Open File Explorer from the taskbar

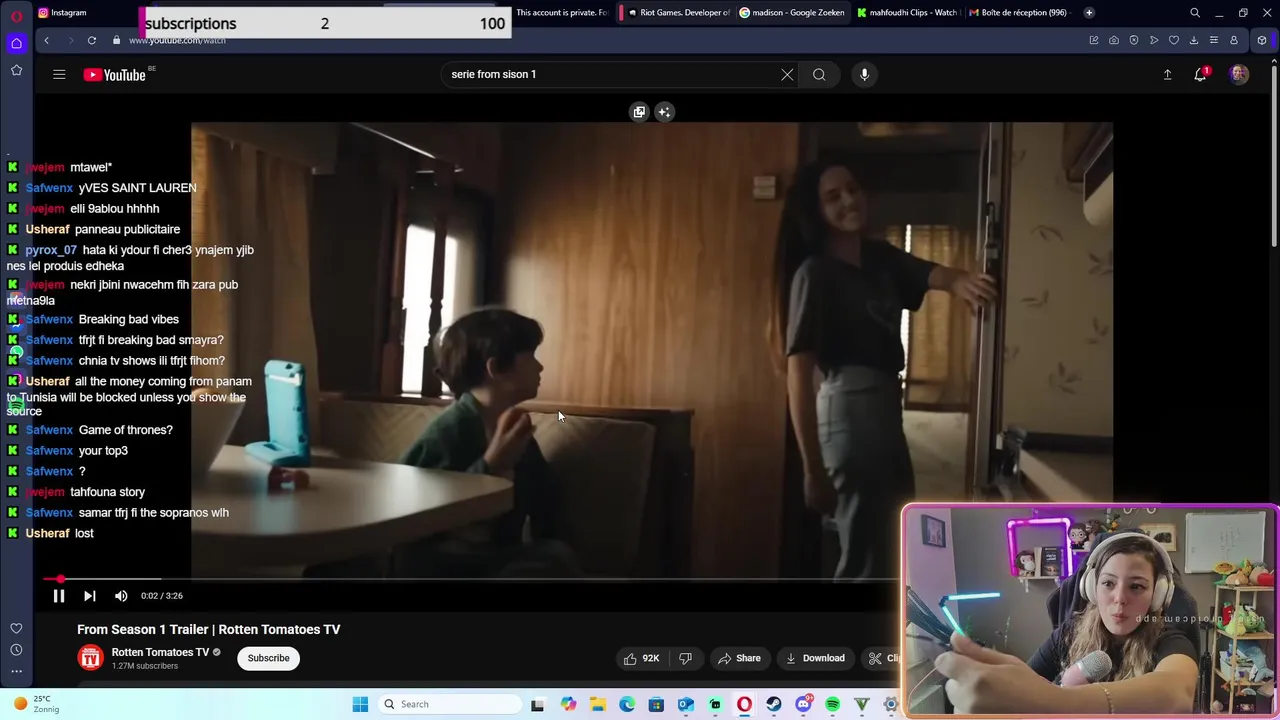[597, 704]
